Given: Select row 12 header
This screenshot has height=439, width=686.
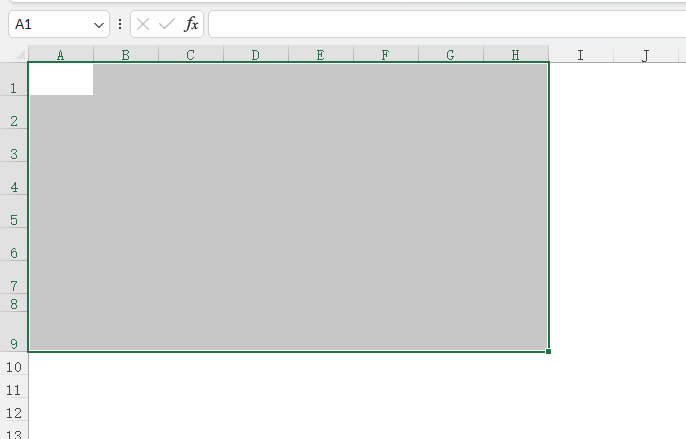Looking at the screenshot, I should coord(14,413).
